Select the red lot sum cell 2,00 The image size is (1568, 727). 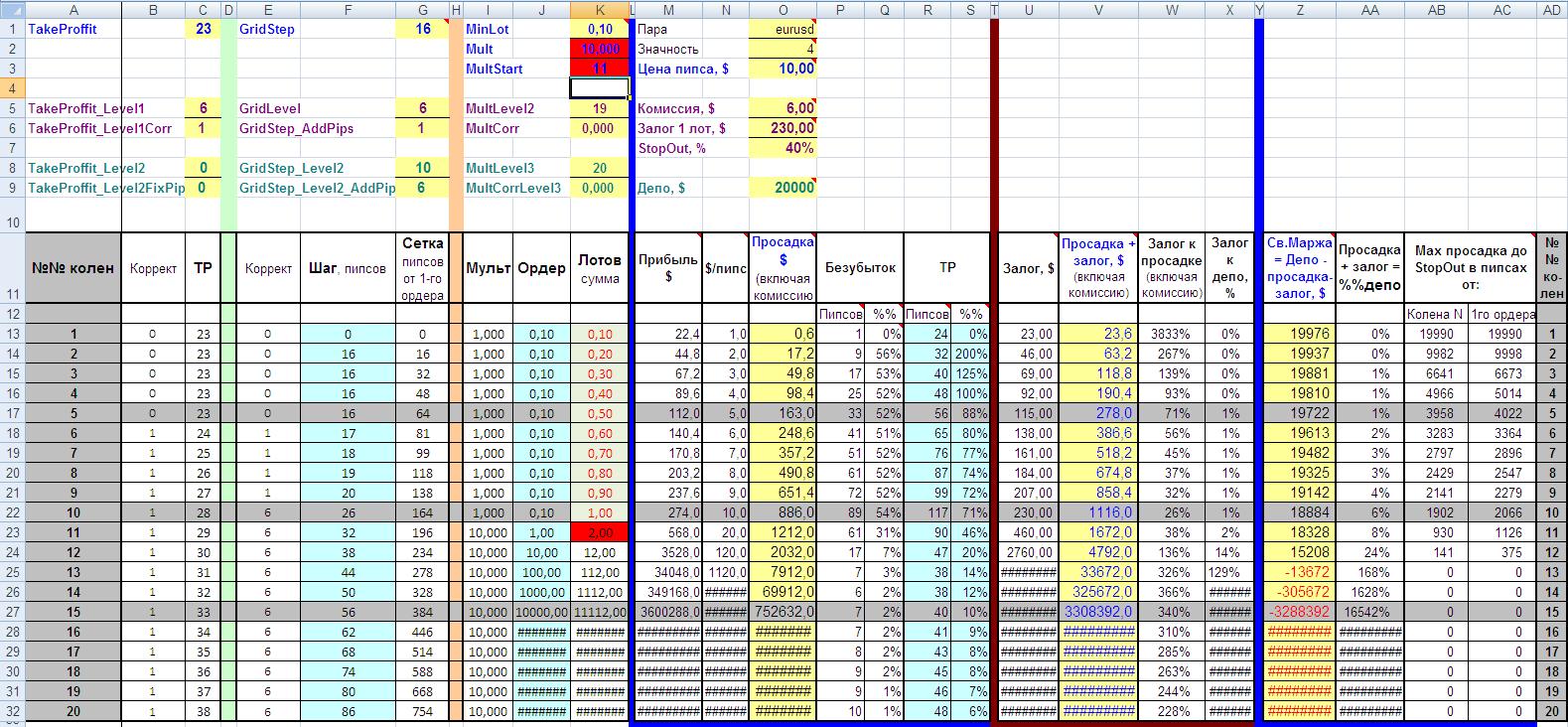click(600, 532)
